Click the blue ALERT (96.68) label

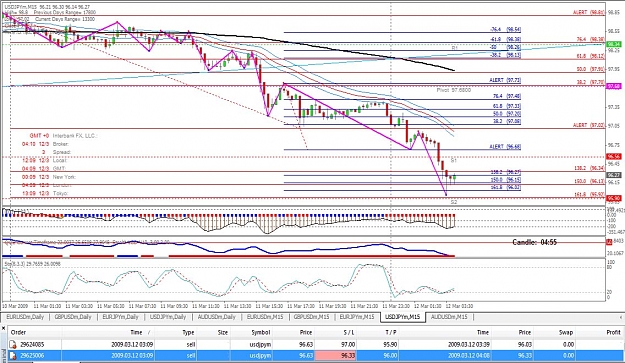click(x=505, y=147)
